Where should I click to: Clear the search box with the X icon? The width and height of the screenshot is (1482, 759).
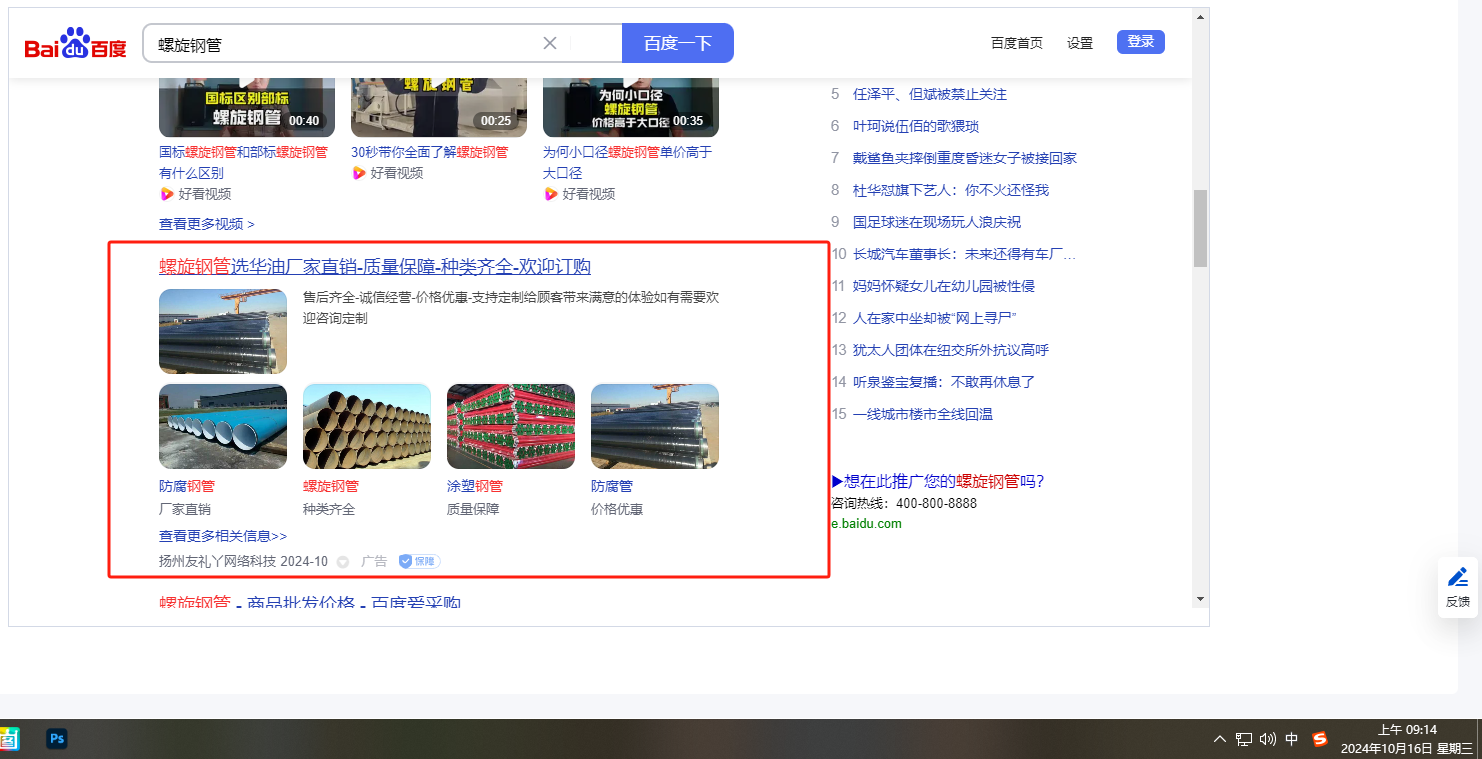point(550,43)
